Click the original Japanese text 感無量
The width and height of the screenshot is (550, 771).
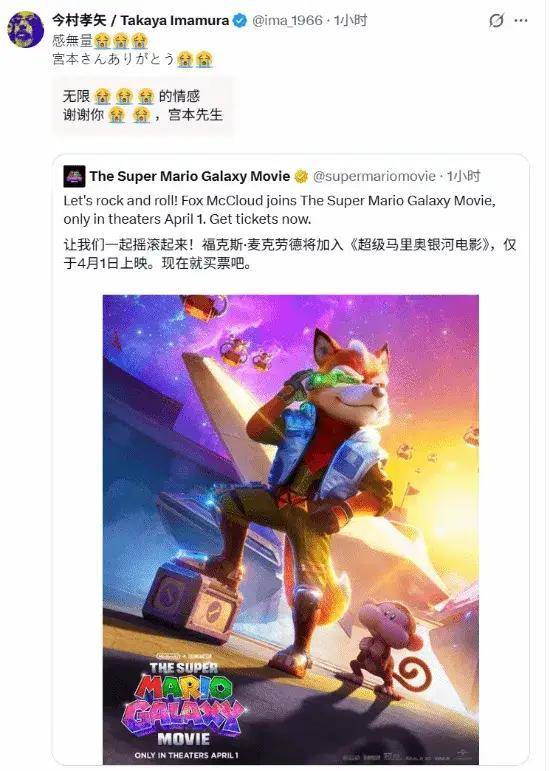(x=73, y=40)
